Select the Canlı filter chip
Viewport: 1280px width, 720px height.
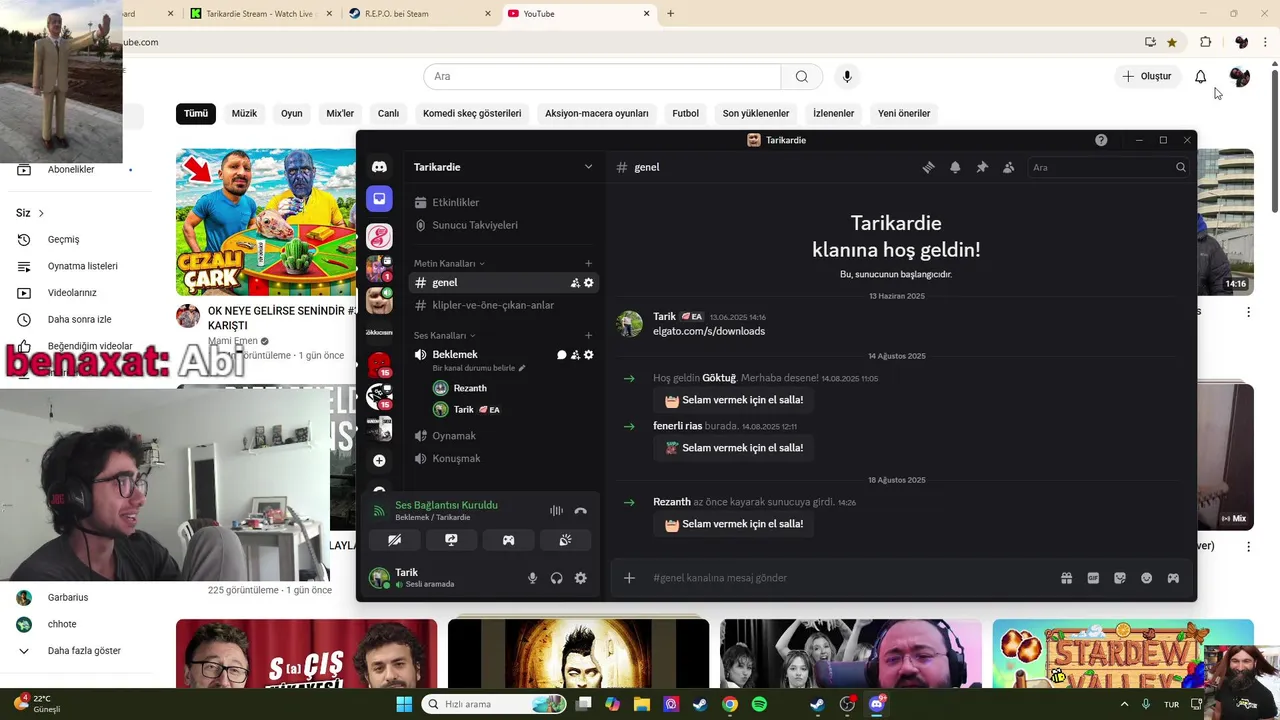388,113
